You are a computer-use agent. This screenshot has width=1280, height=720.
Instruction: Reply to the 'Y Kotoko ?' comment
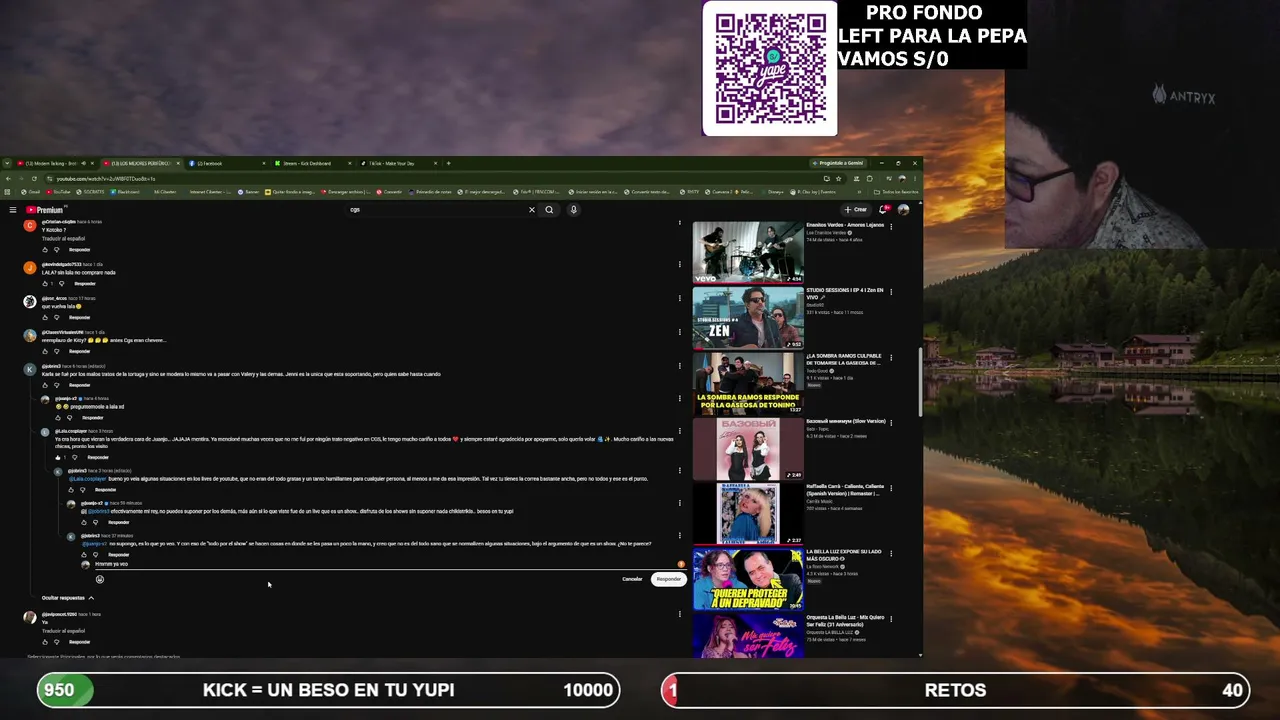pyautogui.click(x=79, y=250)
